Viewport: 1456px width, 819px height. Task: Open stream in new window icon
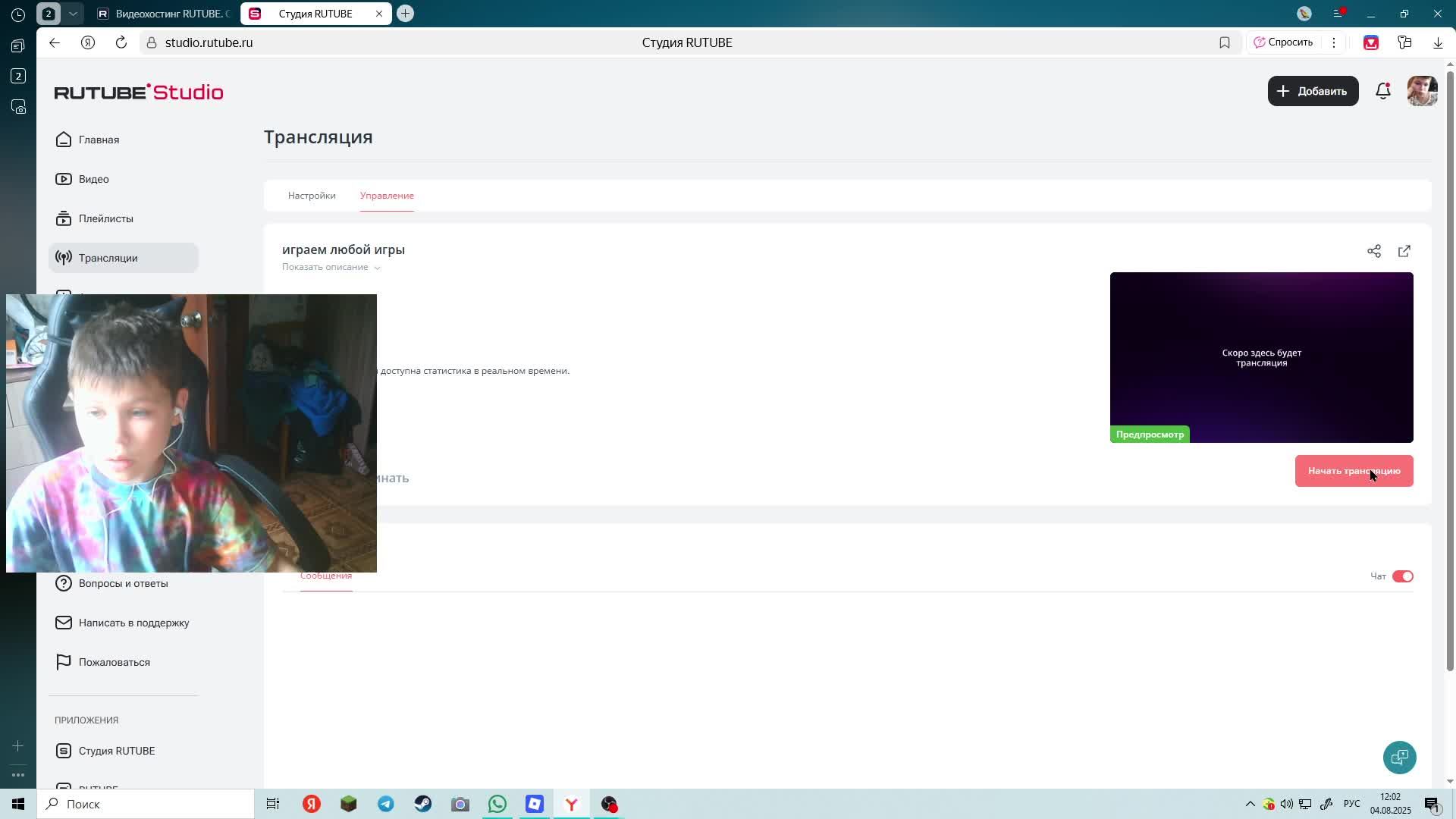(x=1404, y=251)
